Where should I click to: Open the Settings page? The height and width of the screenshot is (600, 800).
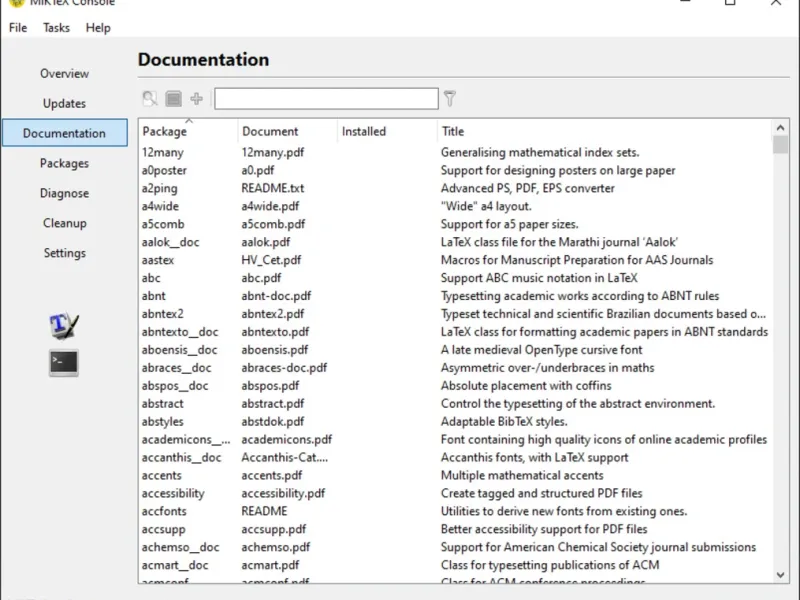click(64, 253)
